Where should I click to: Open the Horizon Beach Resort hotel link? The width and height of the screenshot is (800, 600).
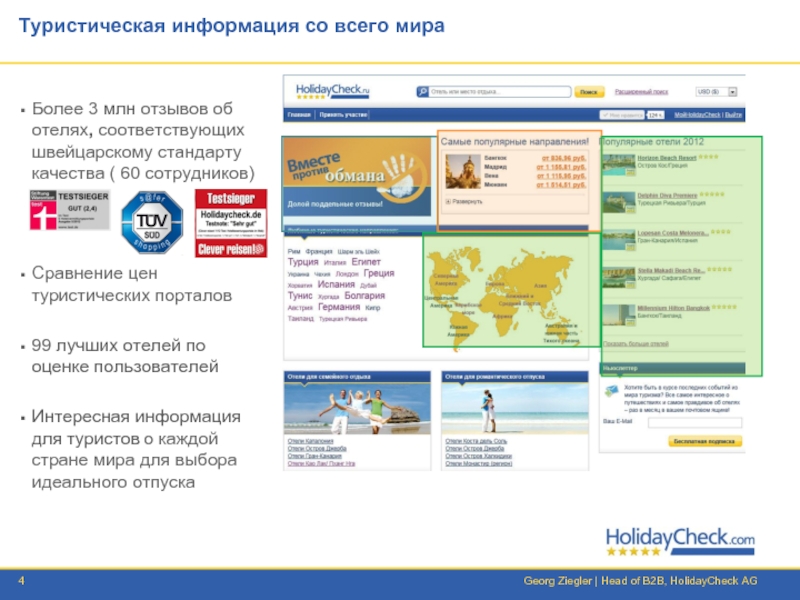click(x=667, y=158)
